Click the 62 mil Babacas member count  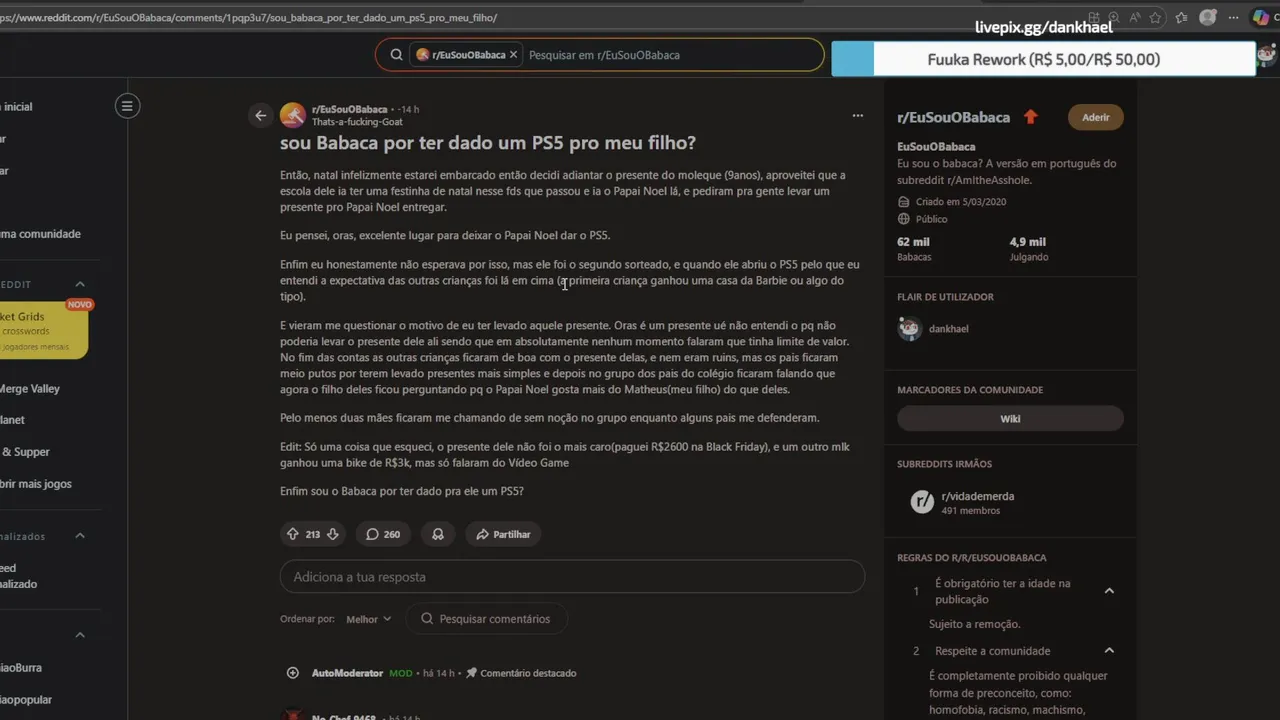[914, 249]
